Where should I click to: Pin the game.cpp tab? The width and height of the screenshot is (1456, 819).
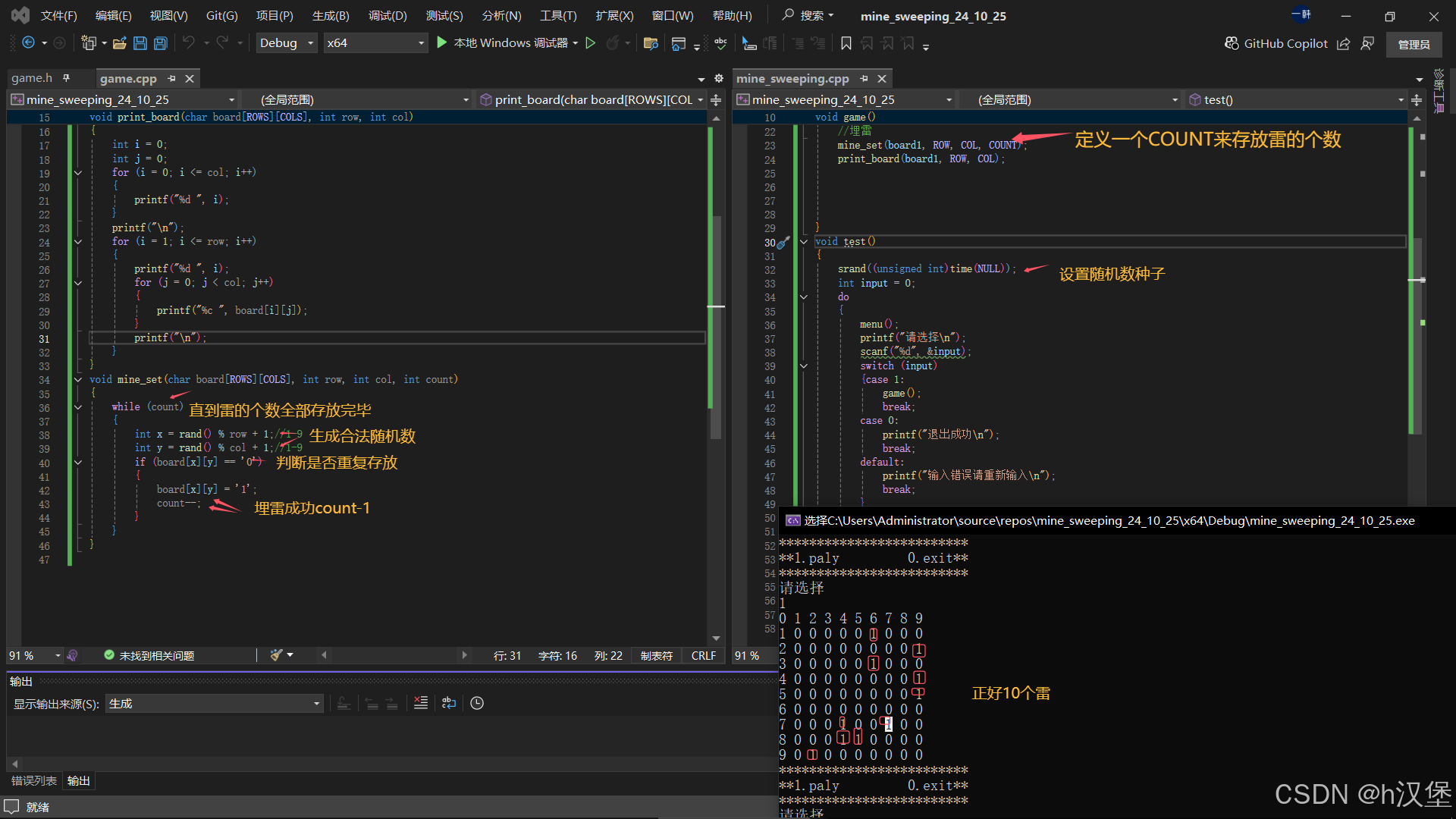tap(172, 78)
